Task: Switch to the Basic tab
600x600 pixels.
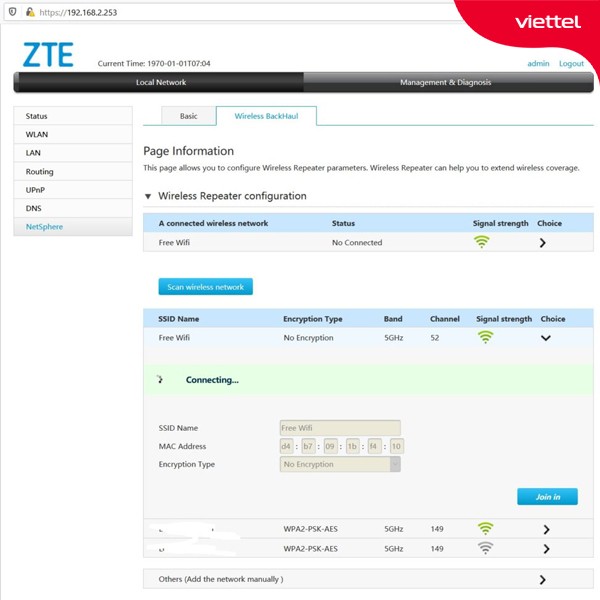Action: click(x=188, y=116)
